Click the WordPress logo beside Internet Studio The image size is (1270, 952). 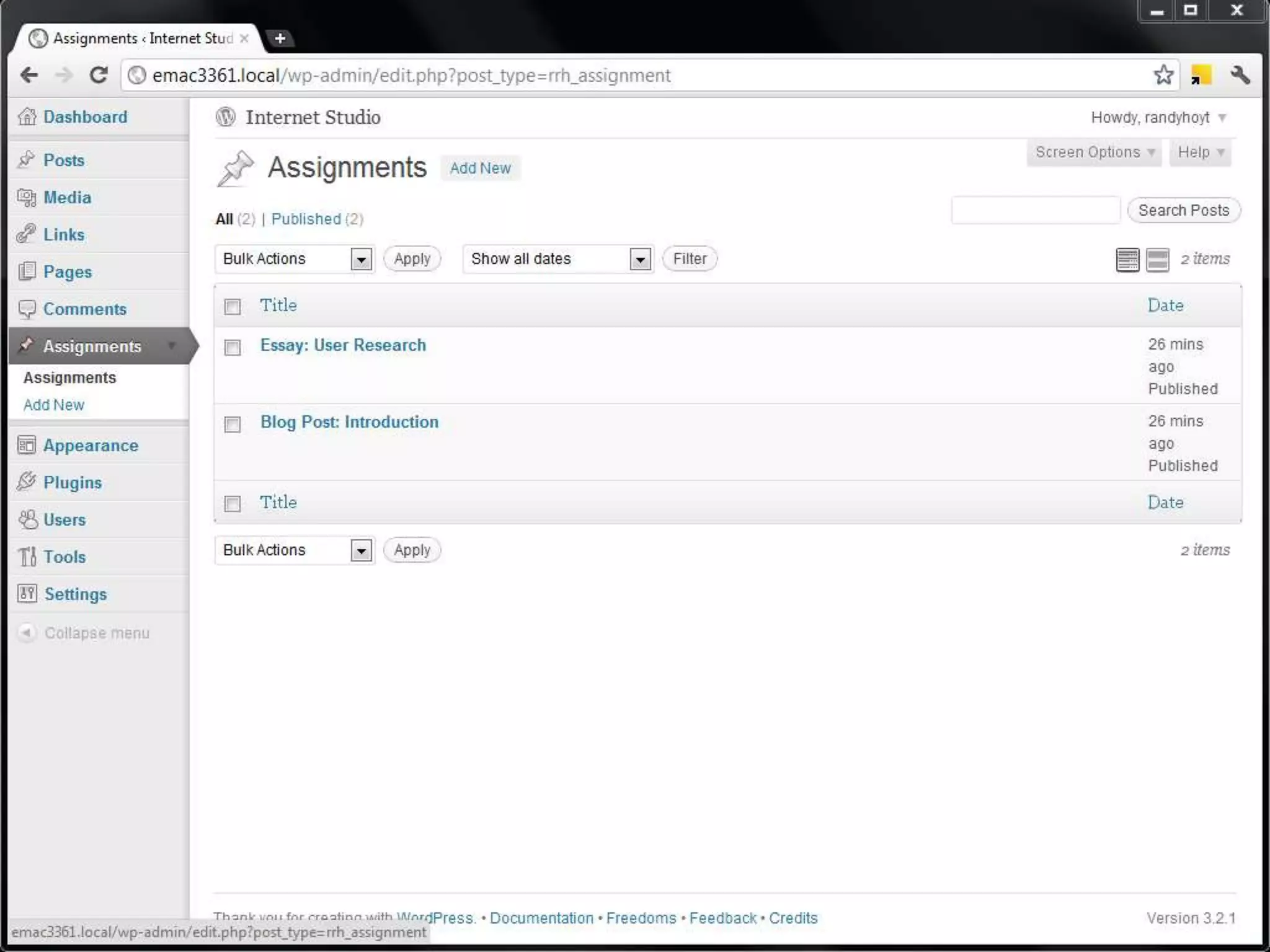[226, 117]
